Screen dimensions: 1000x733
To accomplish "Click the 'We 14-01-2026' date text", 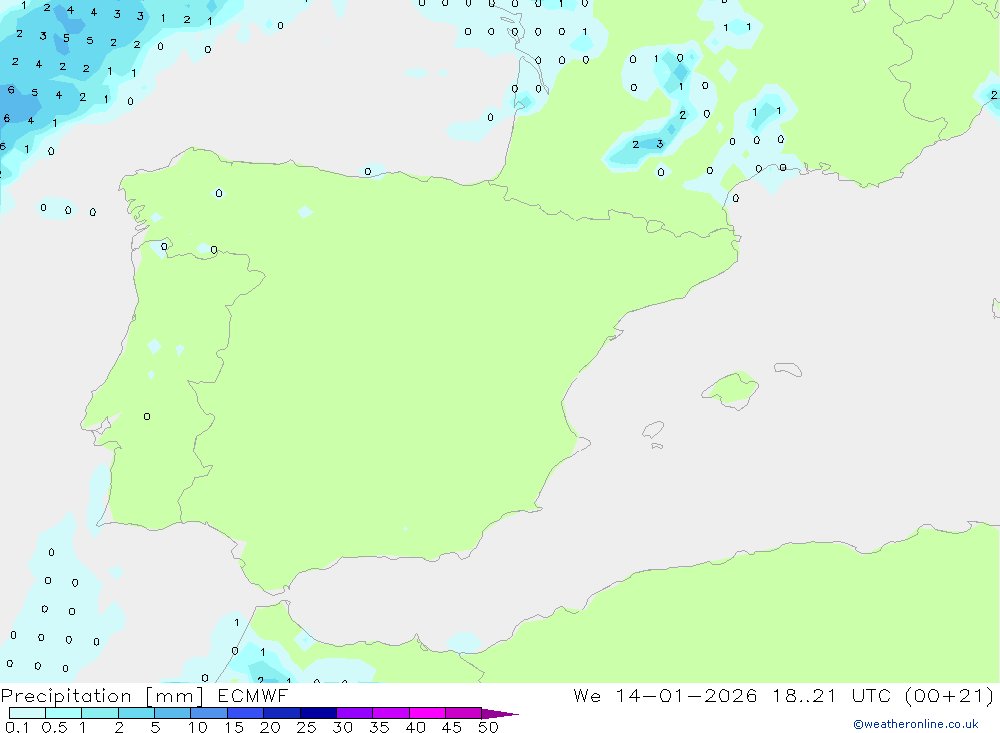I will tap(665, 695).
